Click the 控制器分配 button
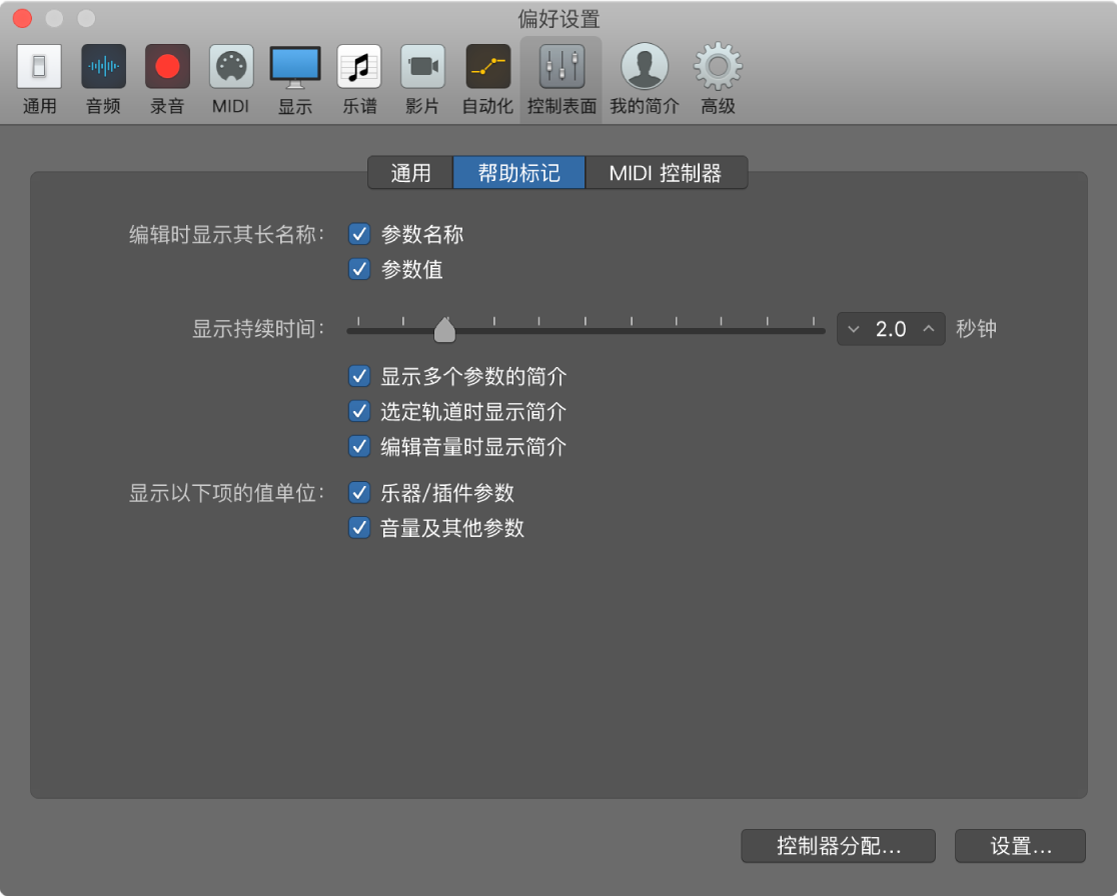The width and height of the screenshot is (1117, 896). click(837, 845)
